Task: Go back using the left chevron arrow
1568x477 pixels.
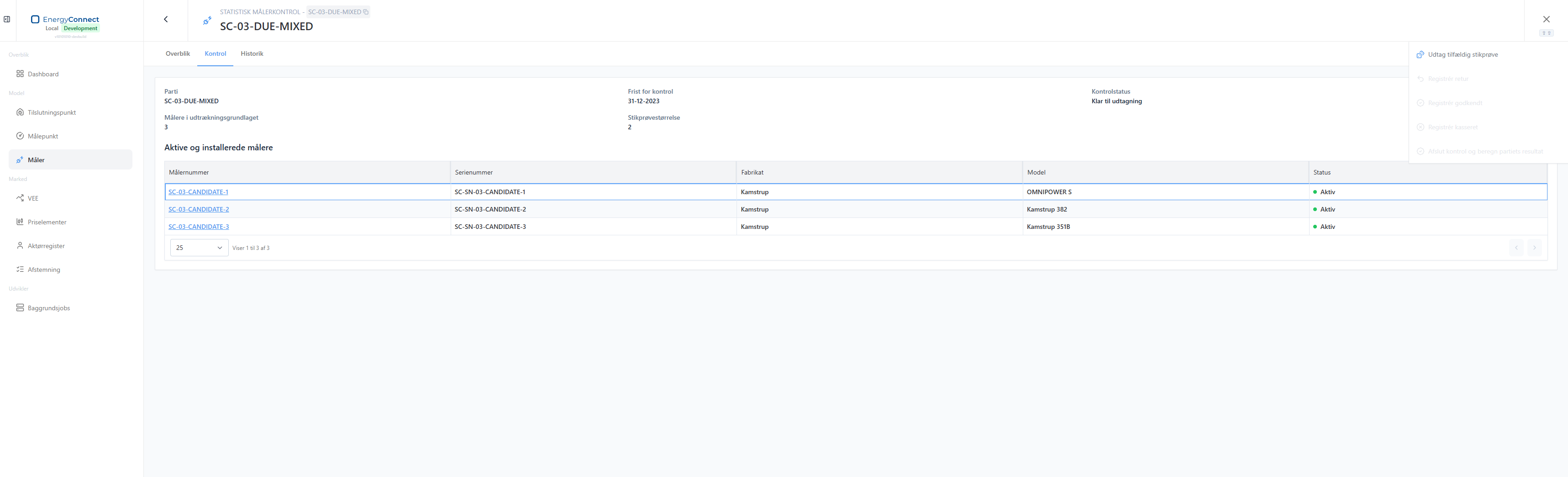Action: pyautogui.click(x=166, y=20)
